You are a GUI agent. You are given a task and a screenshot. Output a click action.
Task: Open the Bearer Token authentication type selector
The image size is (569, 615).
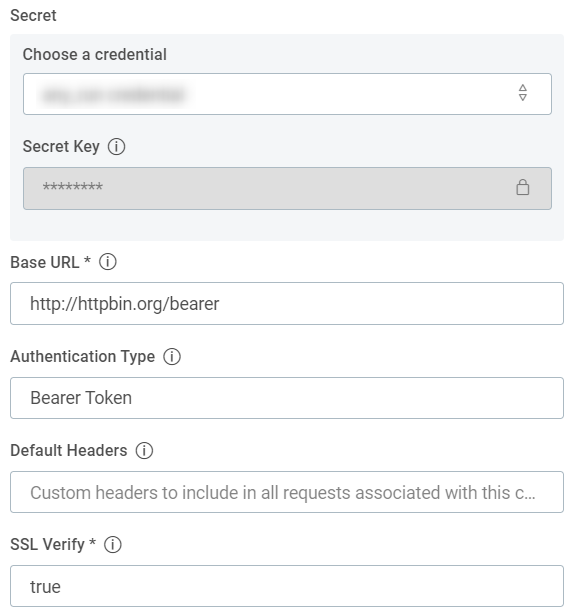(x=287, y=398)
